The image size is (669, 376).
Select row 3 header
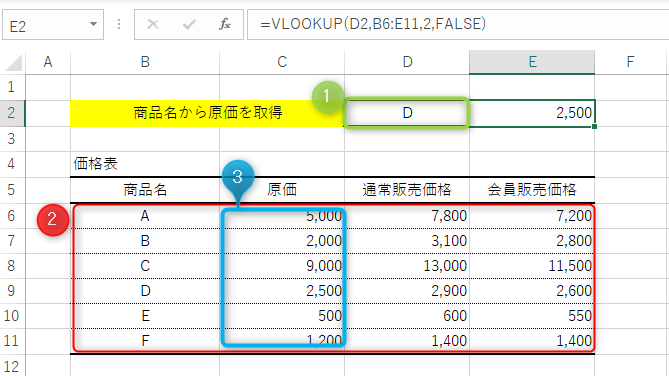(12, 139)
